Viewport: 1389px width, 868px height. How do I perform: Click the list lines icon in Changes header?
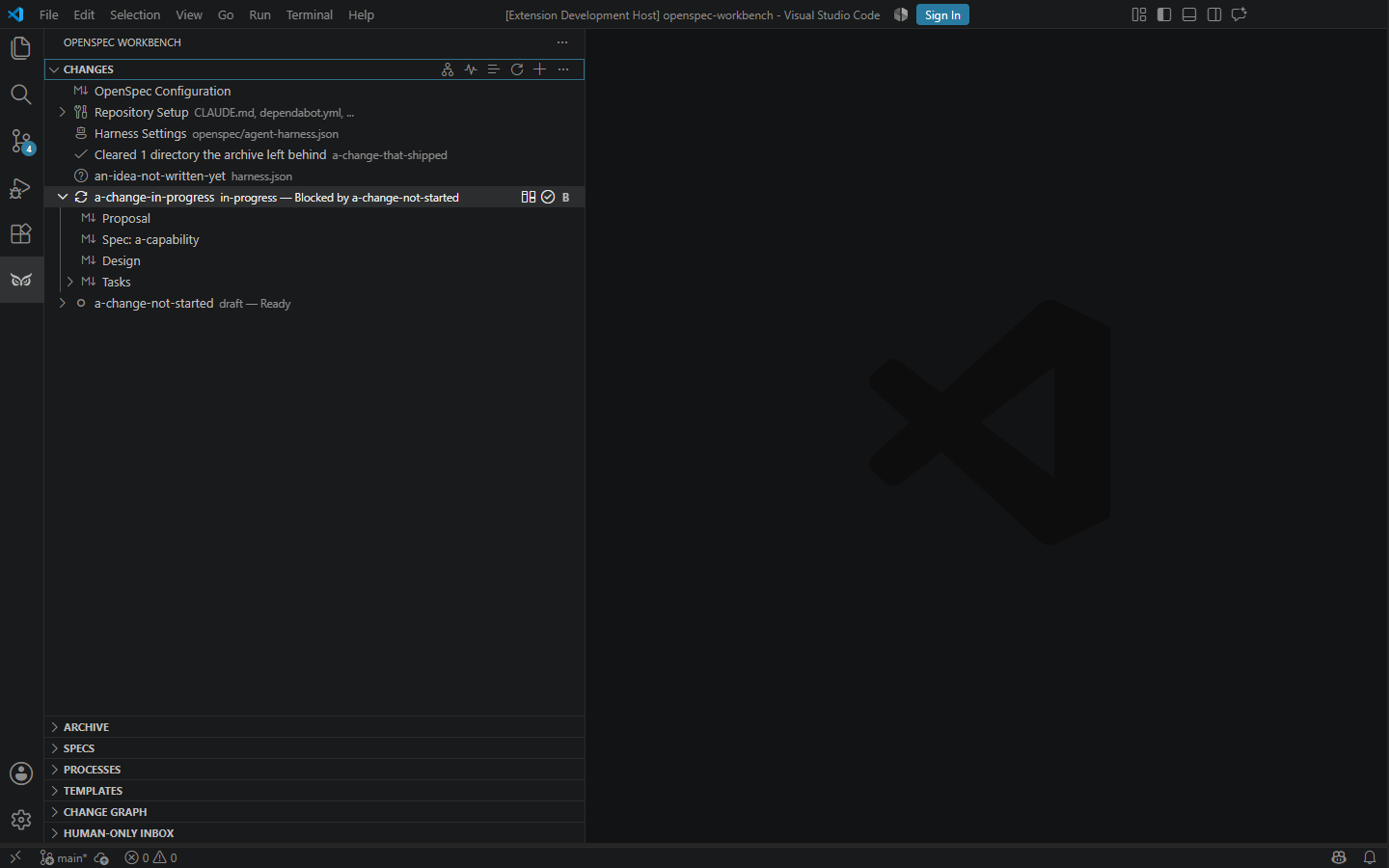click(x=494, y=69)
